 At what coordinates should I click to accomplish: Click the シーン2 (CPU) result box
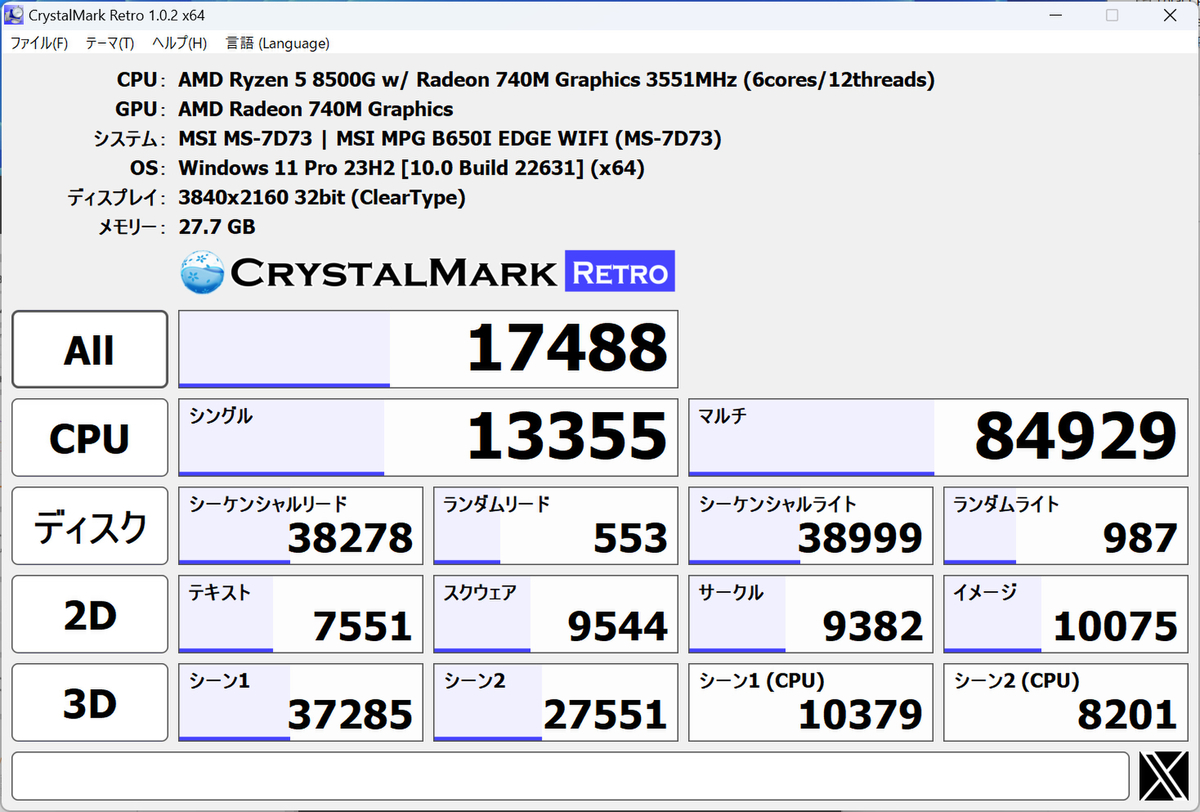[x=1065, y=701]
